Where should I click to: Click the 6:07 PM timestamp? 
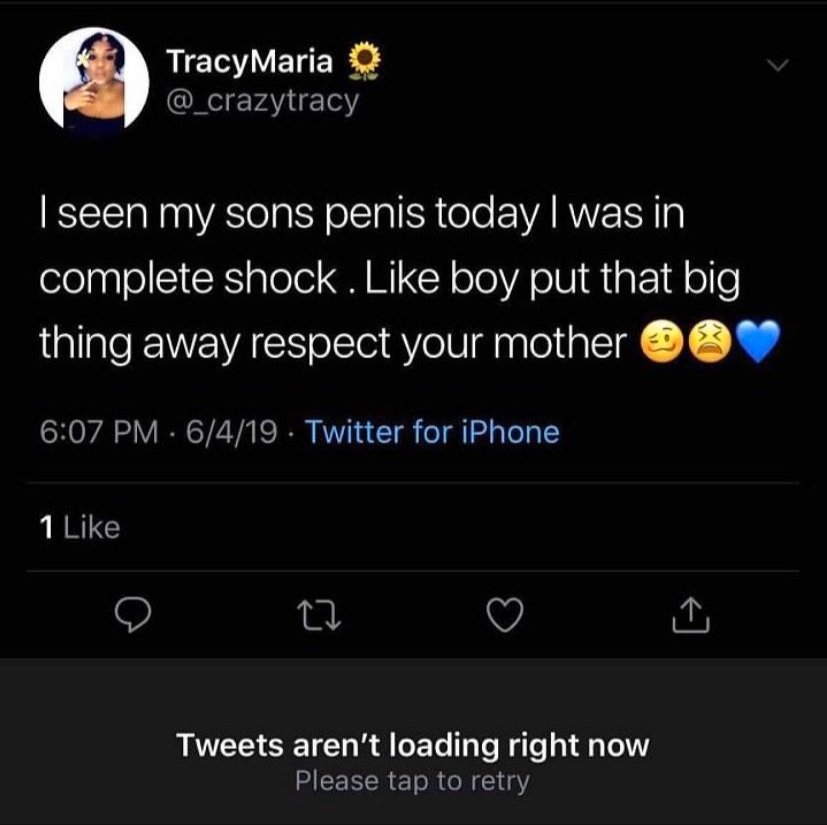tap(98, 432)
